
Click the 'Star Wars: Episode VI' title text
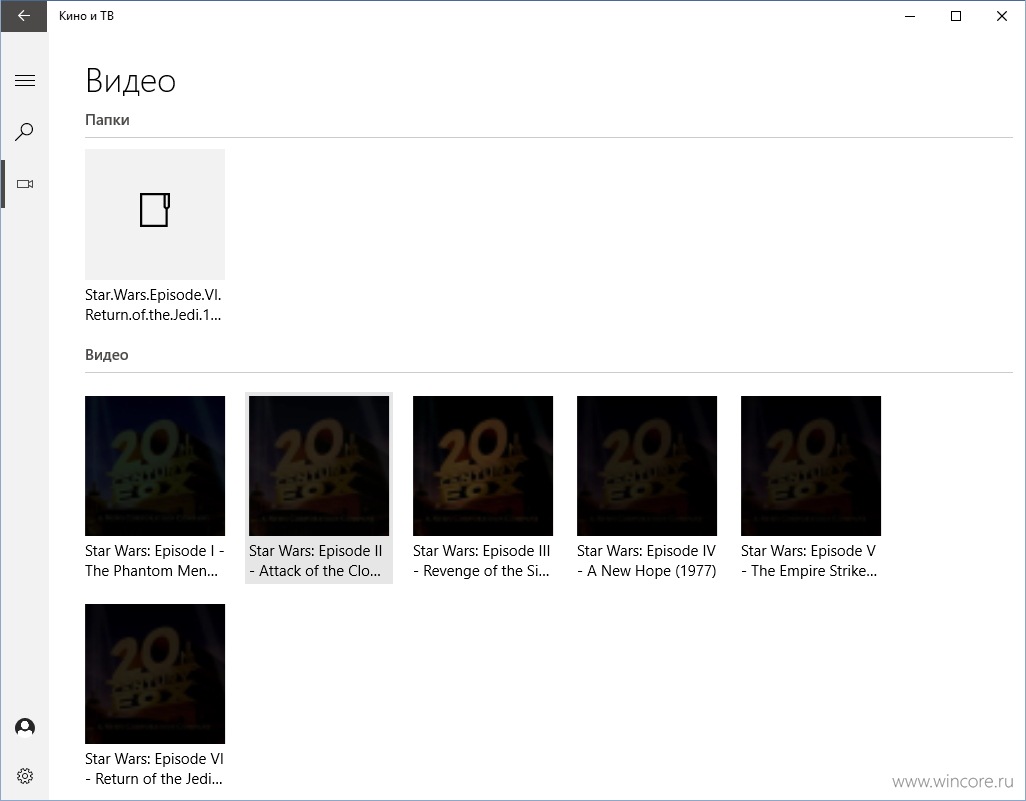pos(154,769)
